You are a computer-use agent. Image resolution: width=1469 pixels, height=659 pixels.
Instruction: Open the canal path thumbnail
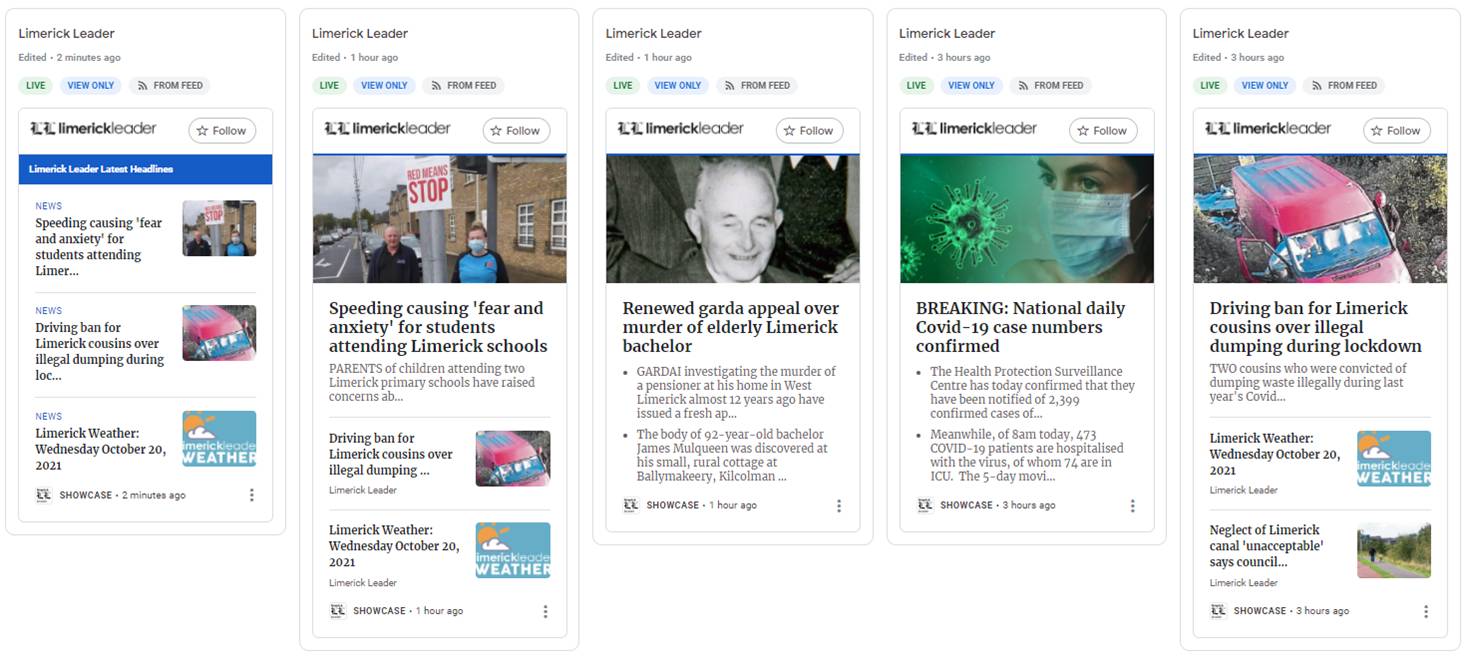click(1394, 550)
